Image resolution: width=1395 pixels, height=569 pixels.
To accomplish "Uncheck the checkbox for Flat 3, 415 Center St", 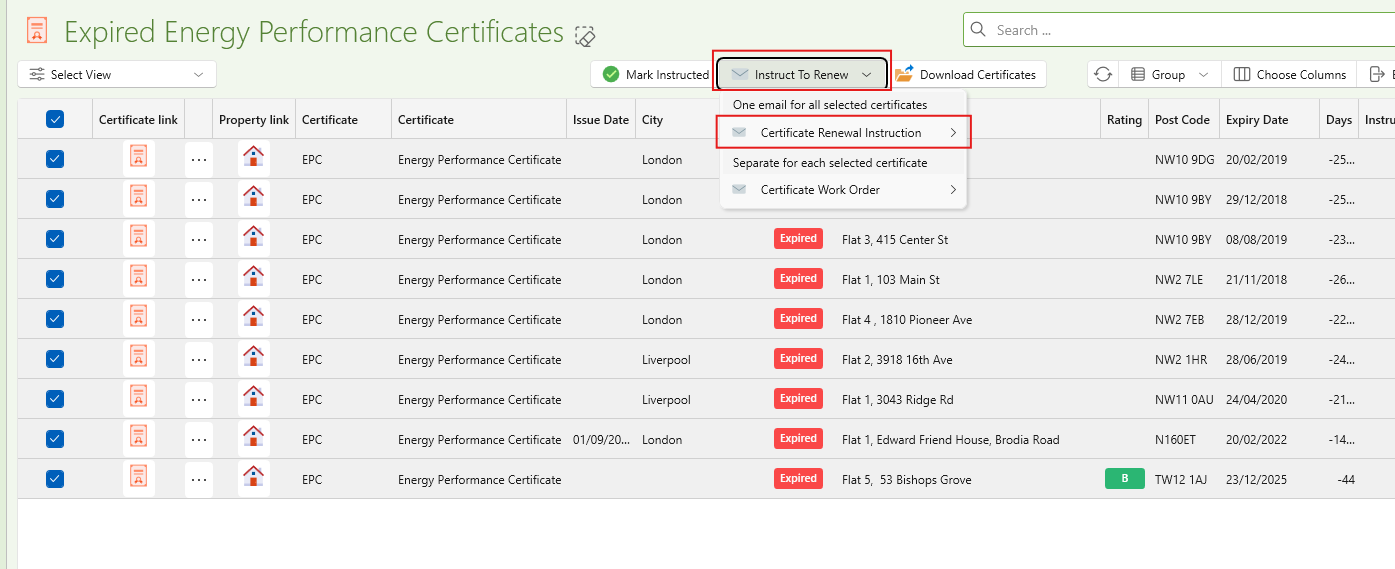I will tap(55, 239).
